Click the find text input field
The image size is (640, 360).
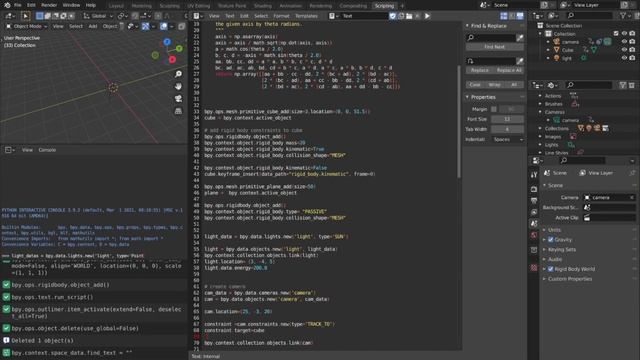coord(491,38)
